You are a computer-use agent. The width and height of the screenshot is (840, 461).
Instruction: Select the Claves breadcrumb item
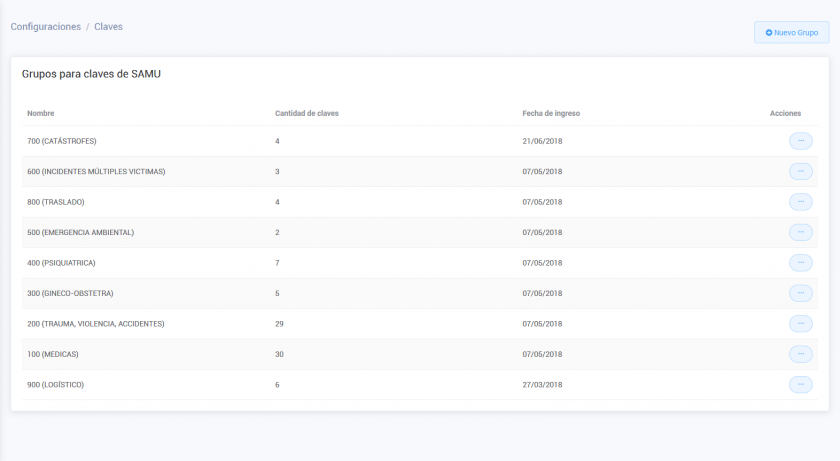click(x=108, y=27)
